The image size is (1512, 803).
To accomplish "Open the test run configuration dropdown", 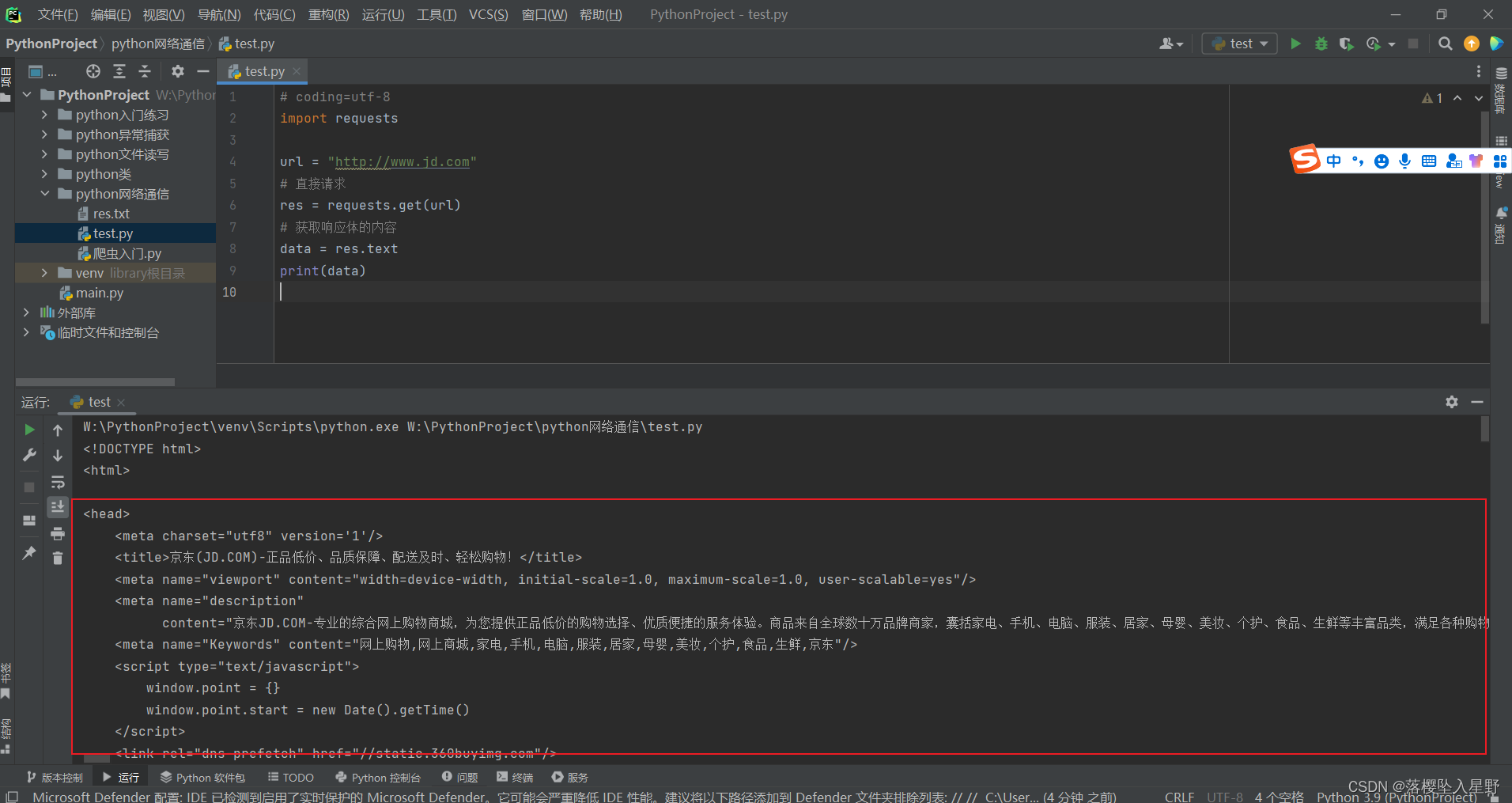I will point(1240,44).
